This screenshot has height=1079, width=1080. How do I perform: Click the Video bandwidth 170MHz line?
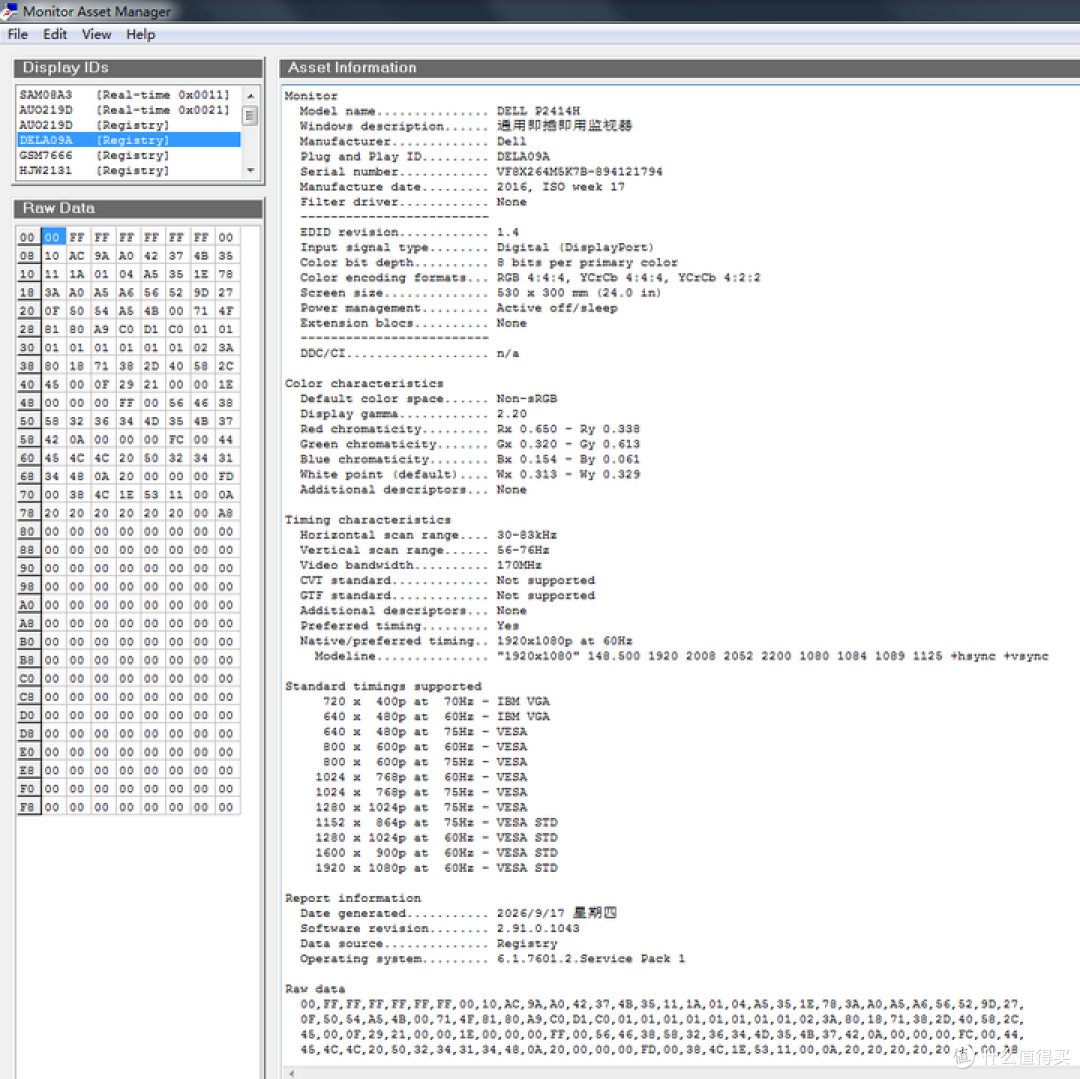click(x=421, y=565)
